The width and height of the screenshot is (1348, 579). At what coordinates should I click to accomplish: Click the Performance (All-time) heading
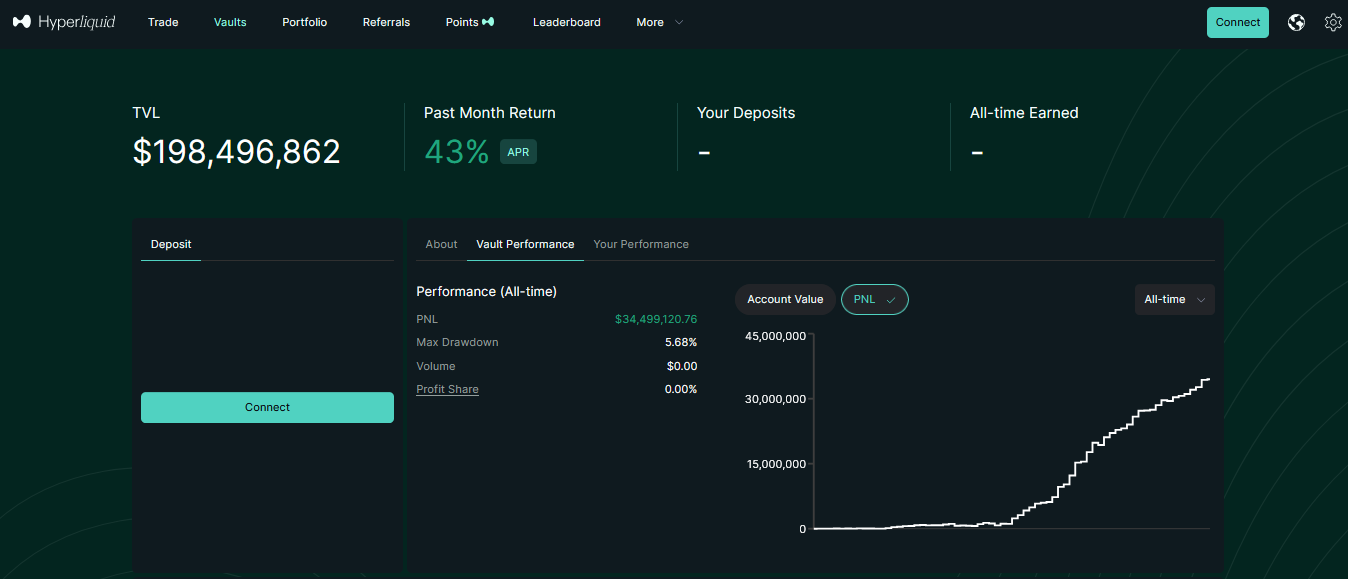[x=486, y=292]
